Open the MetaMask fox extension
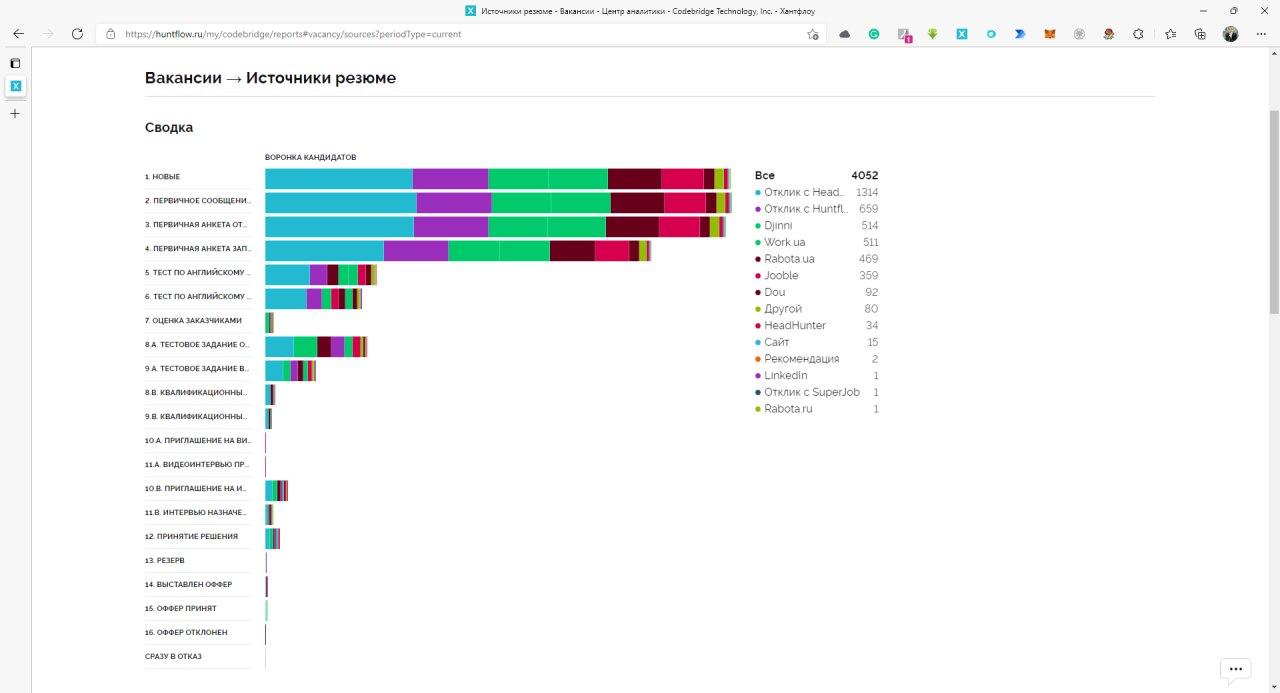 [x=1050, y=34]
